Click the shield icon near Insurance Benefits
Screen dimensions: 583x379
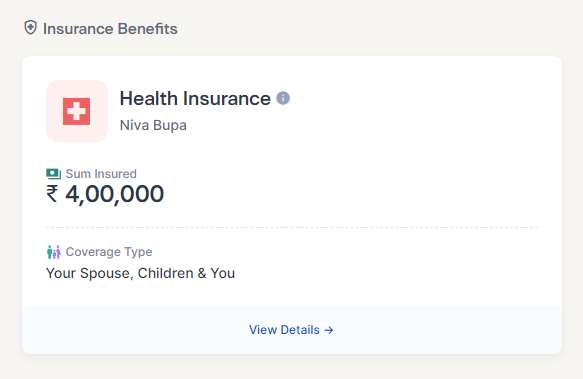point(30,28)
